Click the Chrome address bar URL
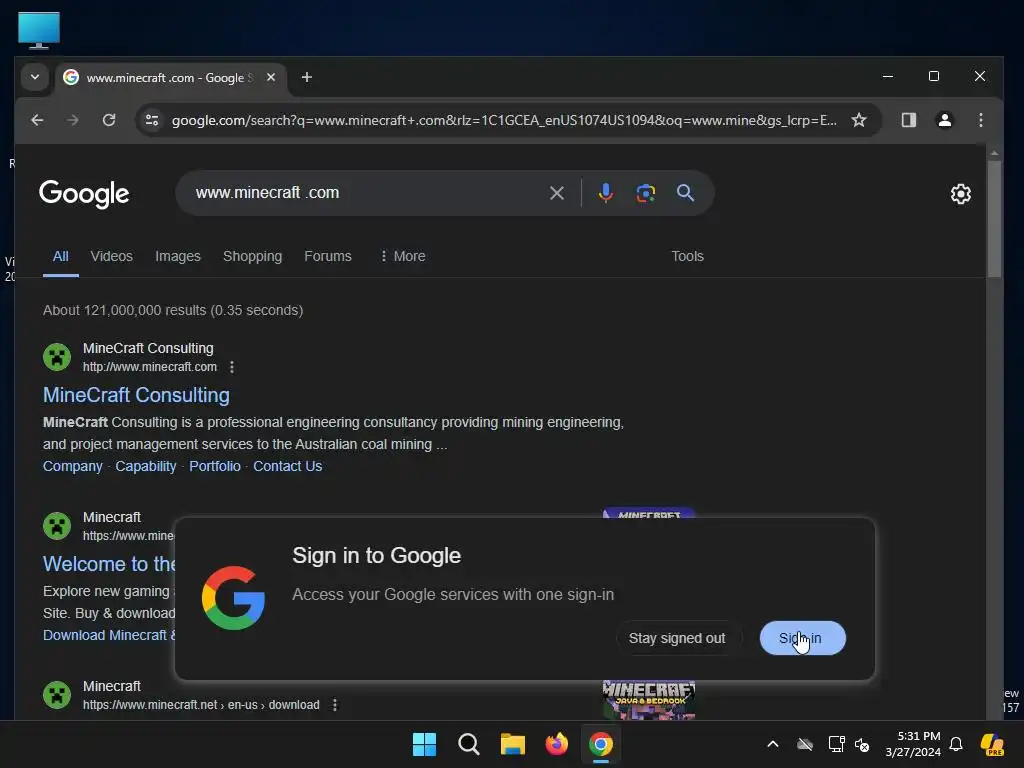The height and width of the screenshot is (768, 1024). (x=504, y=120)
